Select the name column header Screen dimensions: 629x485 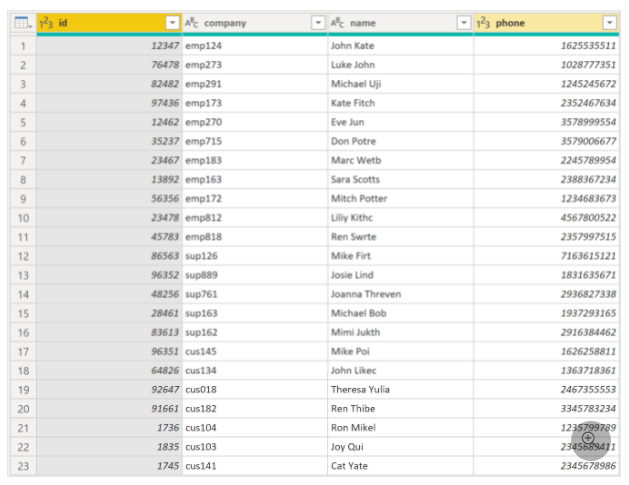point(401,23)
